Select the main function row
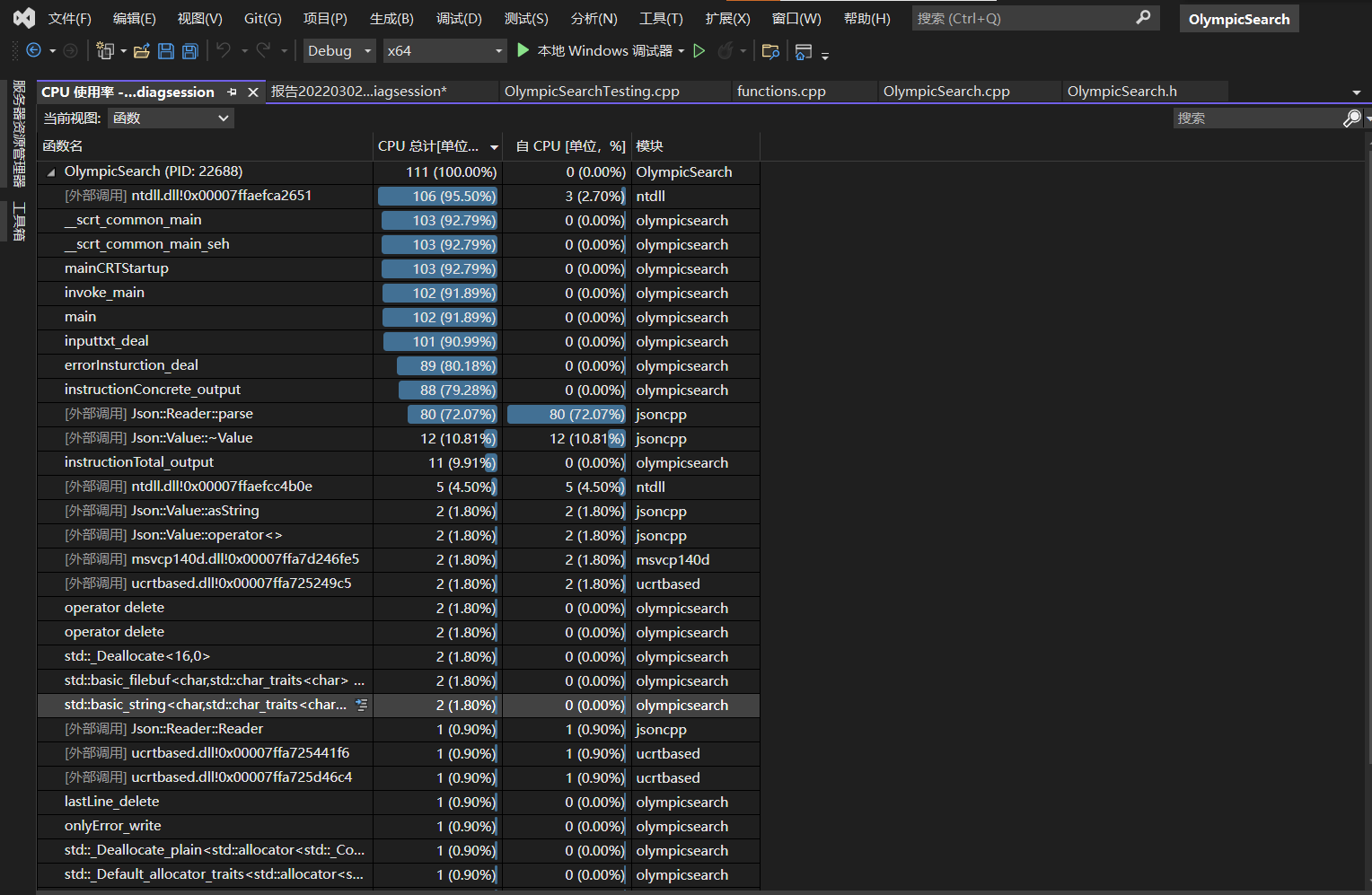This screenshot has height=895, width=1372. coord(399,317)
